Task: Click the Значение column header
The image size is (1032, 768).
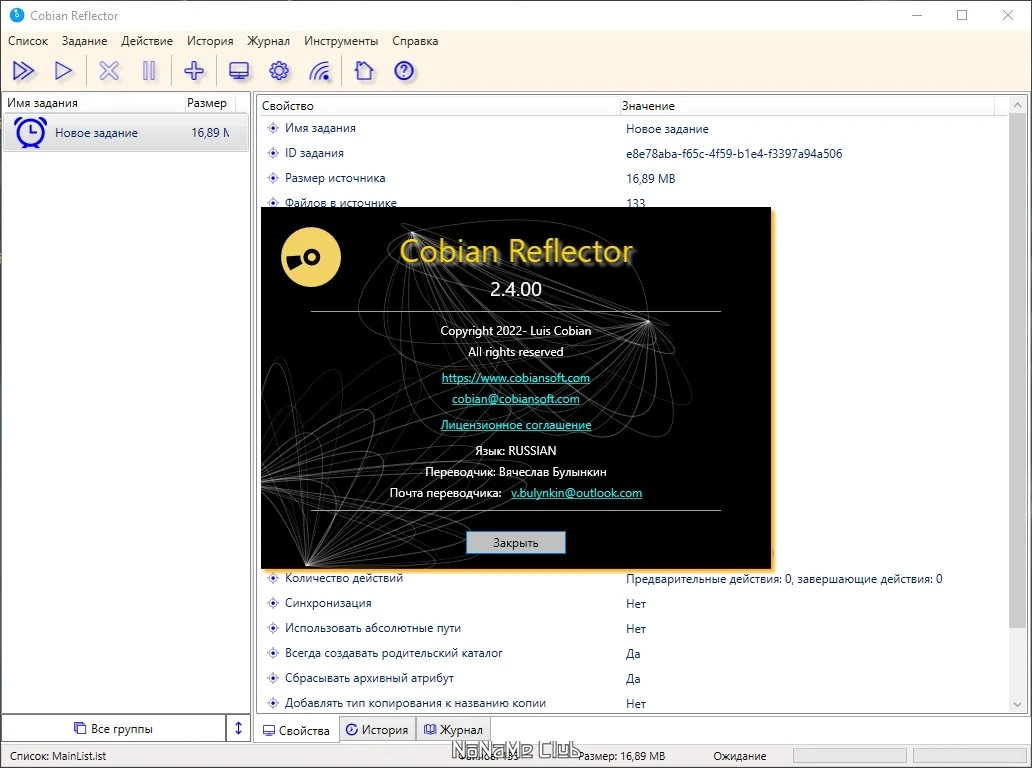Action: 806,105
